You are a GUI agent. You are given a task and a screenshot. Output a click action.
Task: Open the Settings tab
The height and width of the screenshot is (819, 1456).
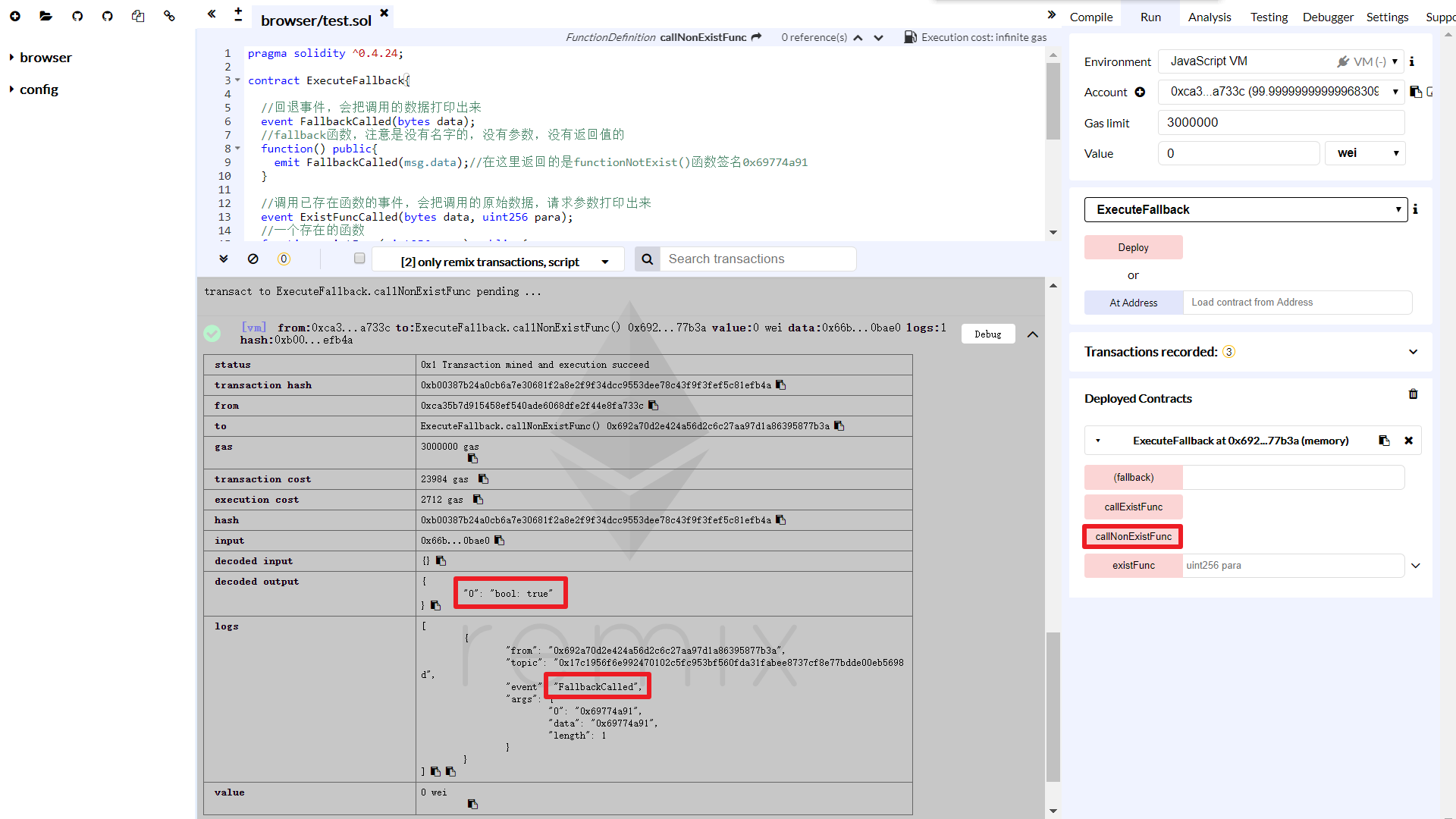(x=1387, y=17)
